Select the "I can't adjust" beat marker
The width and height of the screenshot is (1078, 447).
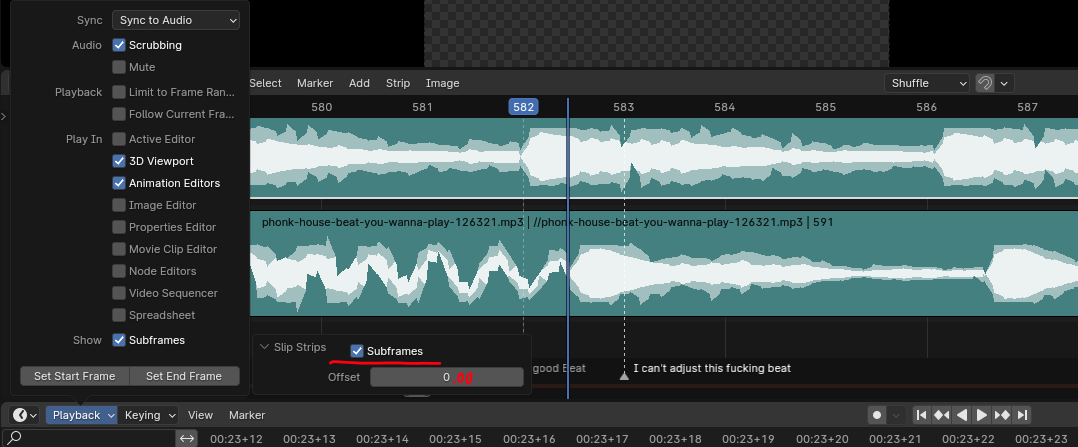coord(624,376)
